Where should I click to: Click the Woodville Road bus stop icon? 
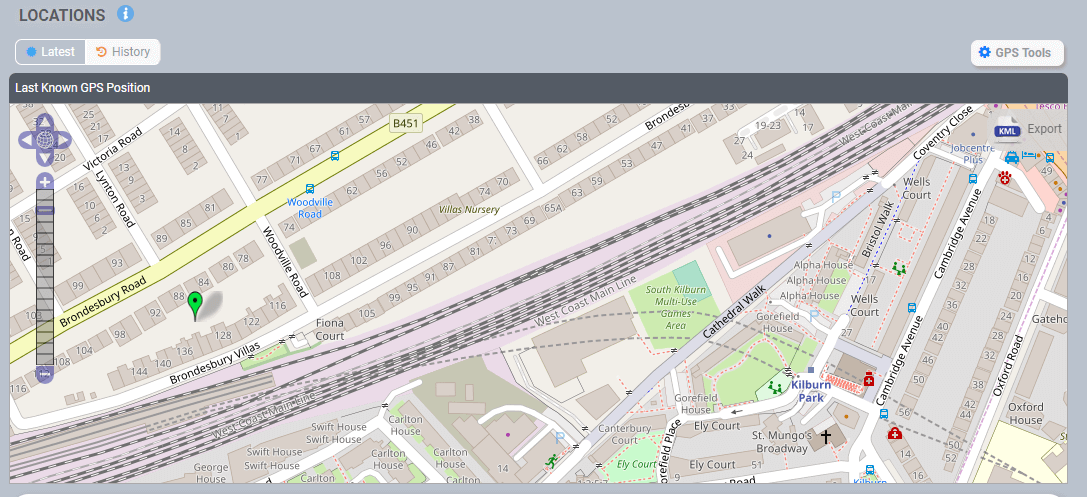click(310, 188)
